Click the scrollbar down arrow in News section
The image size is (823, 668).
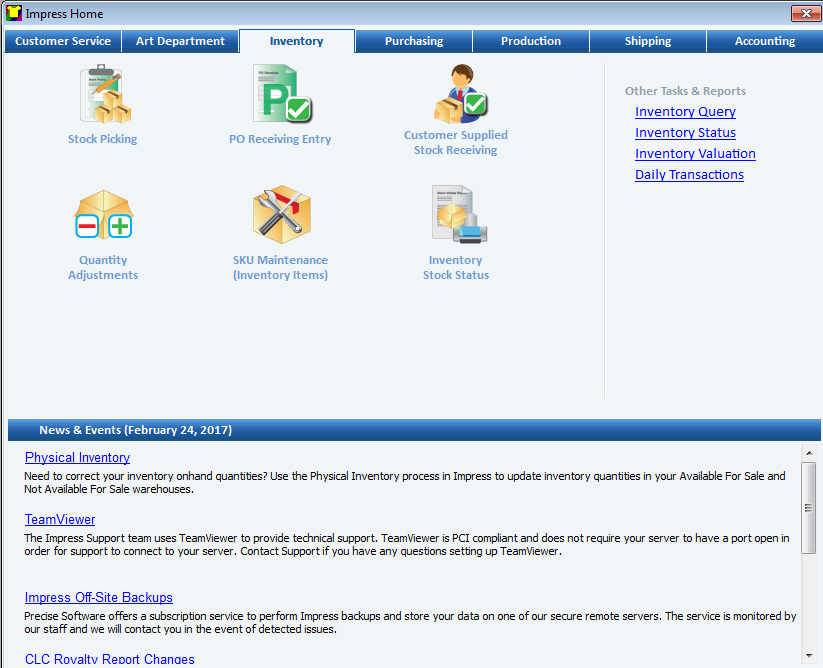pos(810,655)
